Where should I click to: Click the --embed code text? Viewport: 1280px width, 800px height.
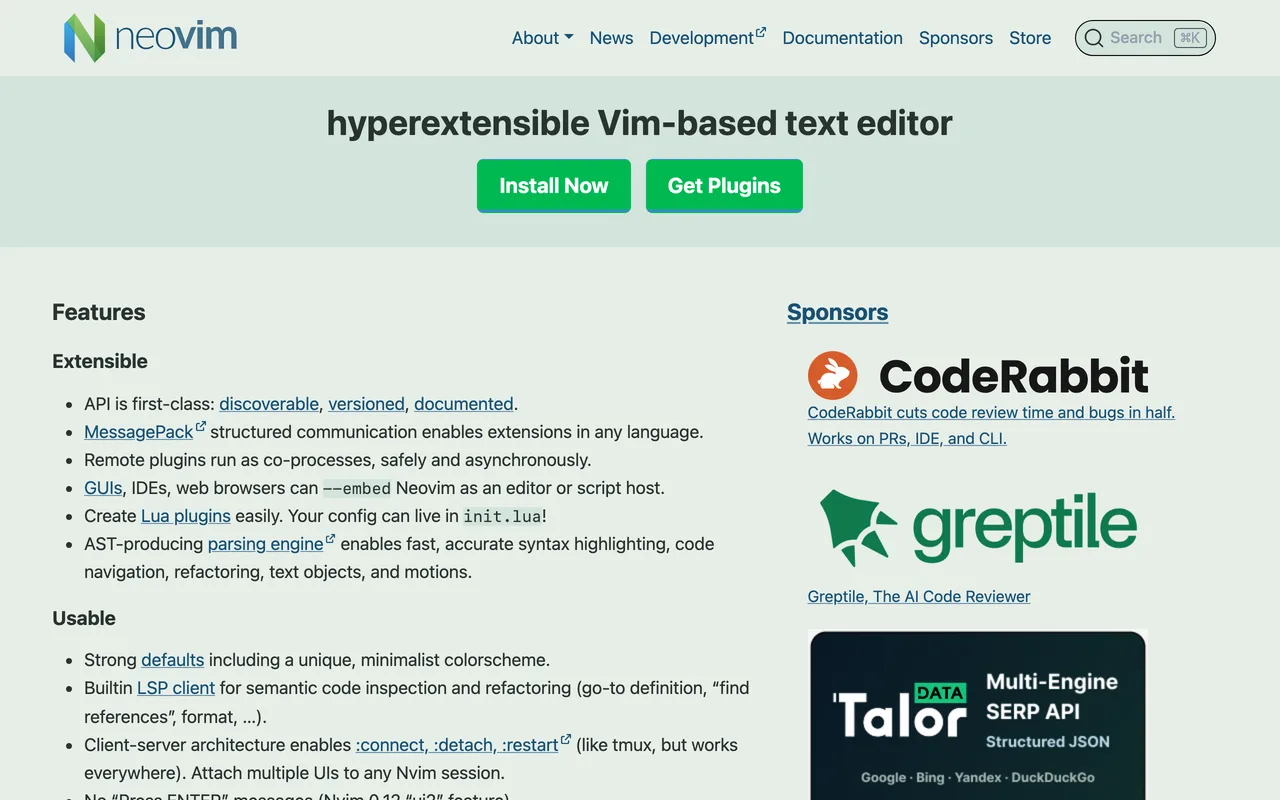tap(357, 489)
